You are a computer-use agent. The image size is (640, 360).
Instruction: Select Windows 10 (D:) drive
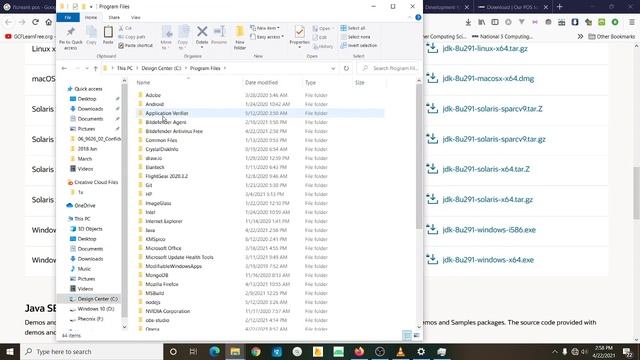(96, 309)
